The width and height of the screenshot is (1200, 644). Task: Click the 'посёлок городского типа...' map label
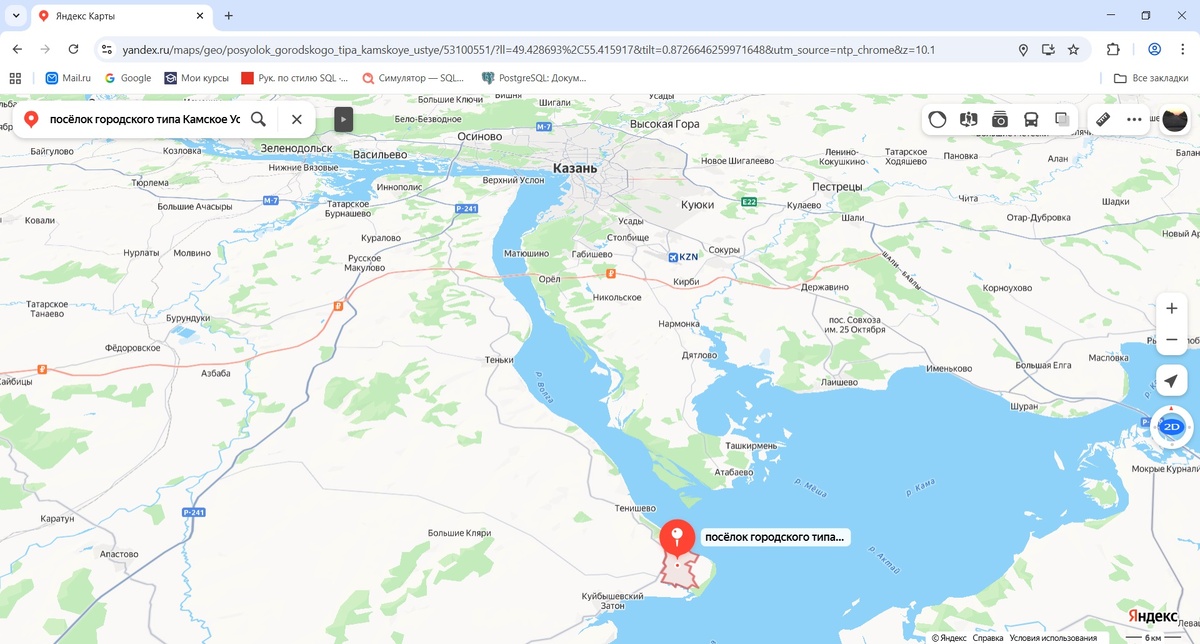[774, 537]
